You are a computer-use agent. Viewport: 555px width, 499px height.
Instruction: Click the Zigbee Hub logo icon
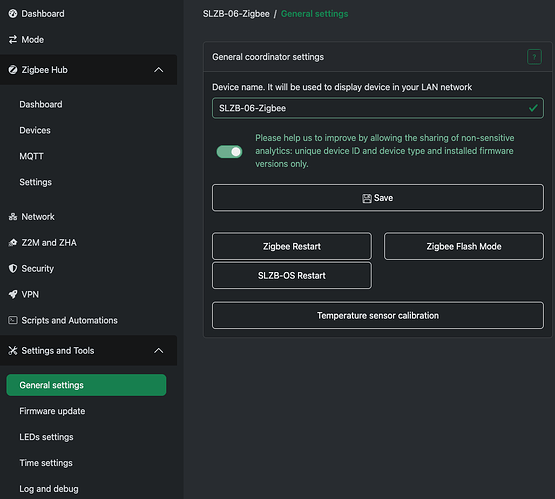coord(13,70)
